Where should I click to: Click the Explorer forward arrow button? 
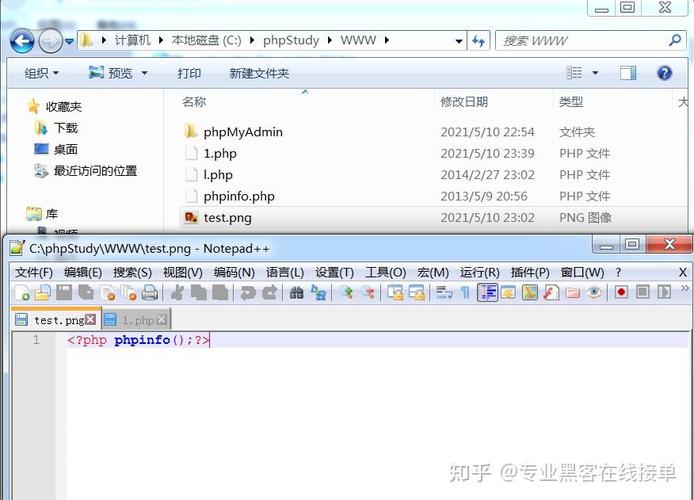pos(50,42)
